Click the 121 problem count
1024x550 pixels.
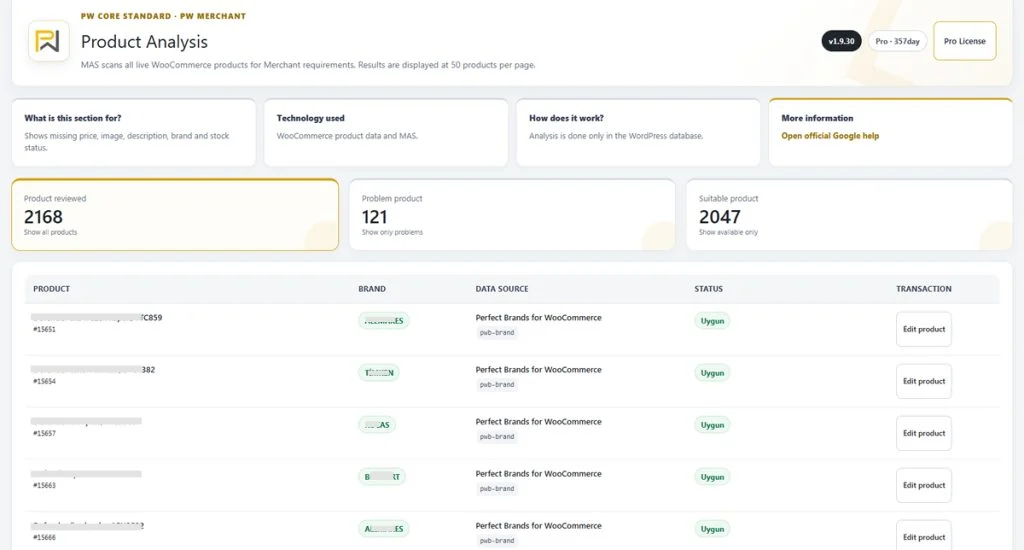click(x=374, y=217)
